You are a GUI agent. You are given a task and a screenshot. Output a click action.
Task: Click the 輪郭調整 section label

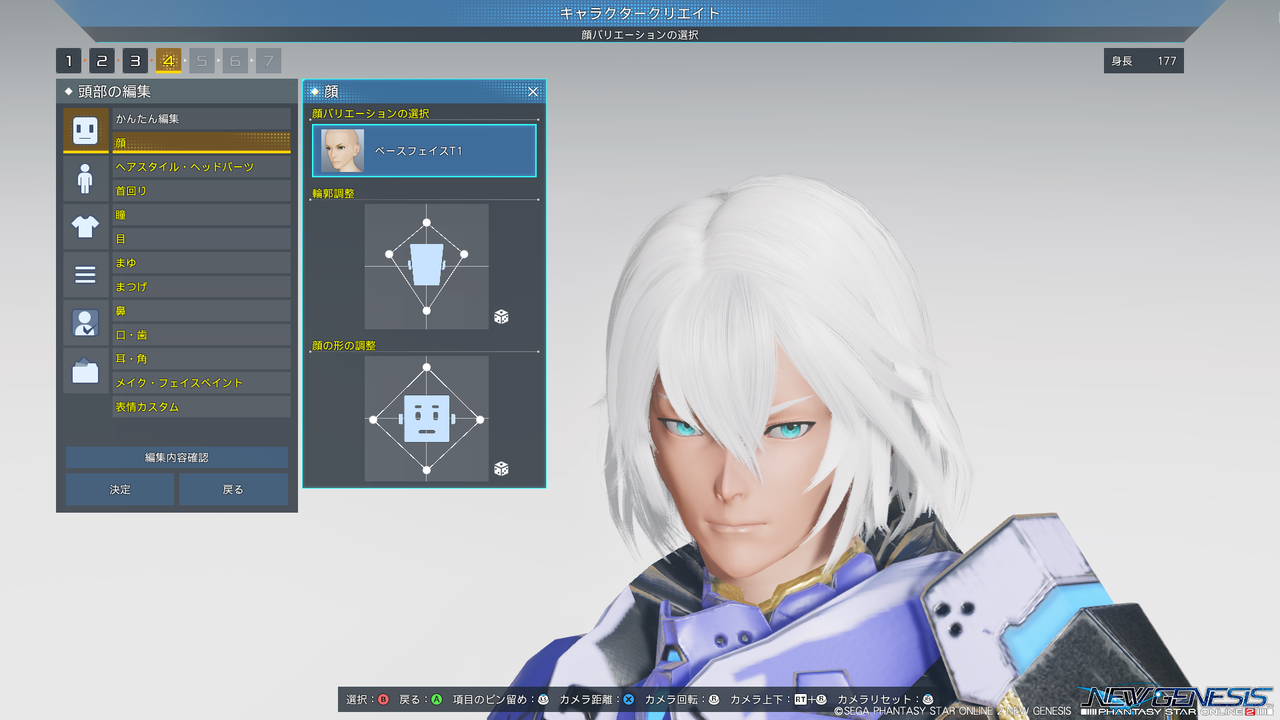pos(333,193)
